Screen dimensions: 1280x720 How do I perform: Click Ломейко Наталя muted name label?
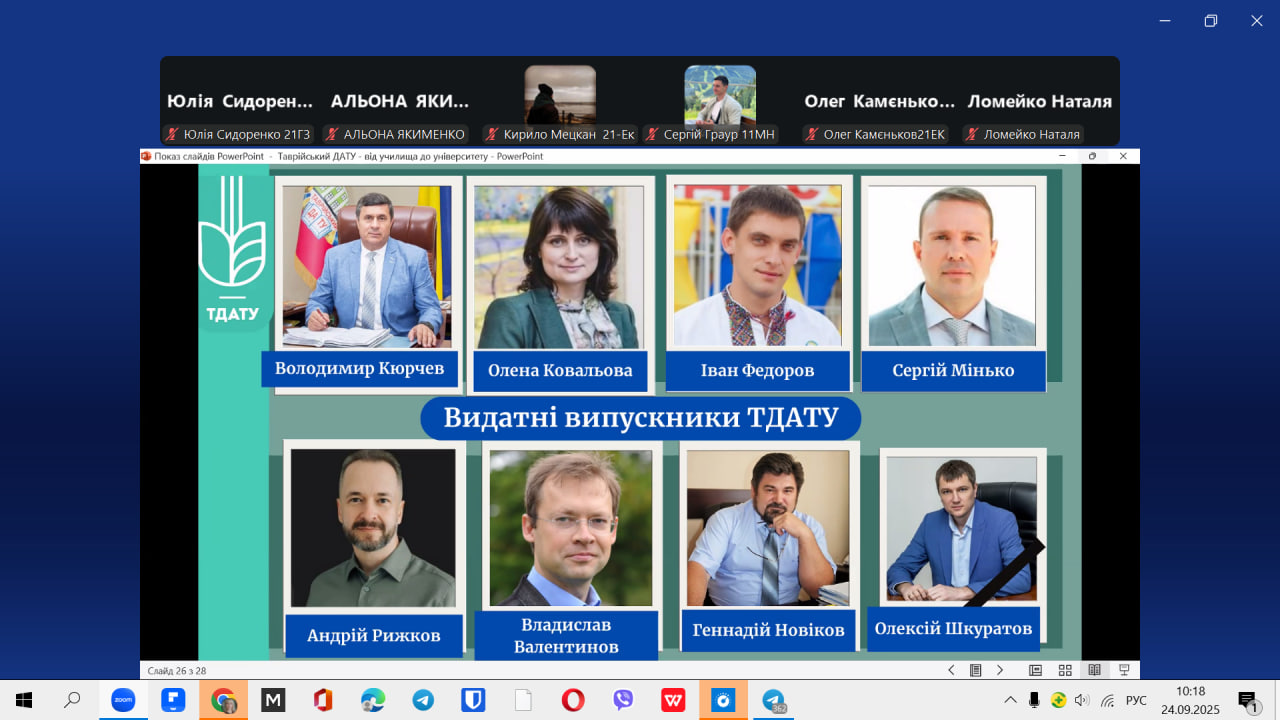click(x=1023, y=134)
